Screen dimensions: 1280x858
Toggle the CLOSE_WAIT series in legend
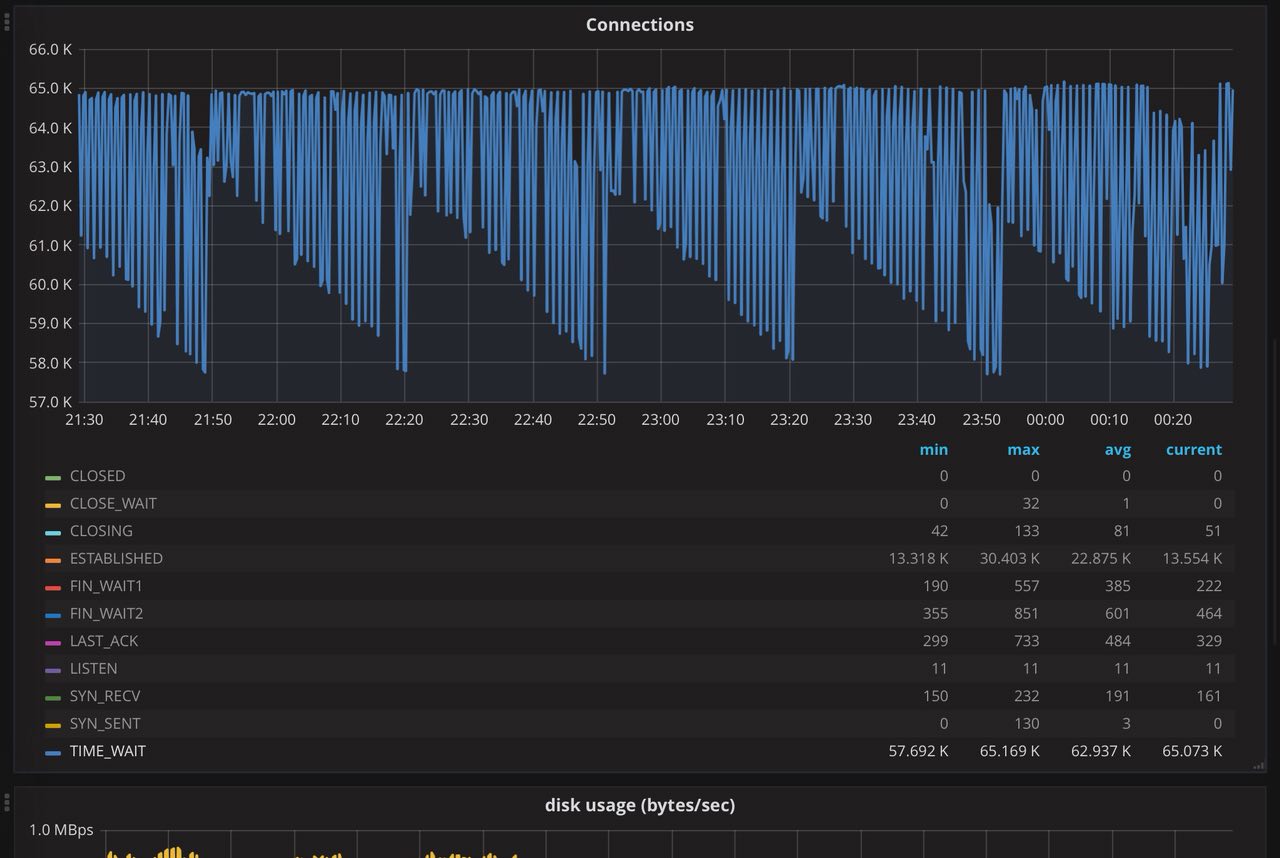coord(113,504)
